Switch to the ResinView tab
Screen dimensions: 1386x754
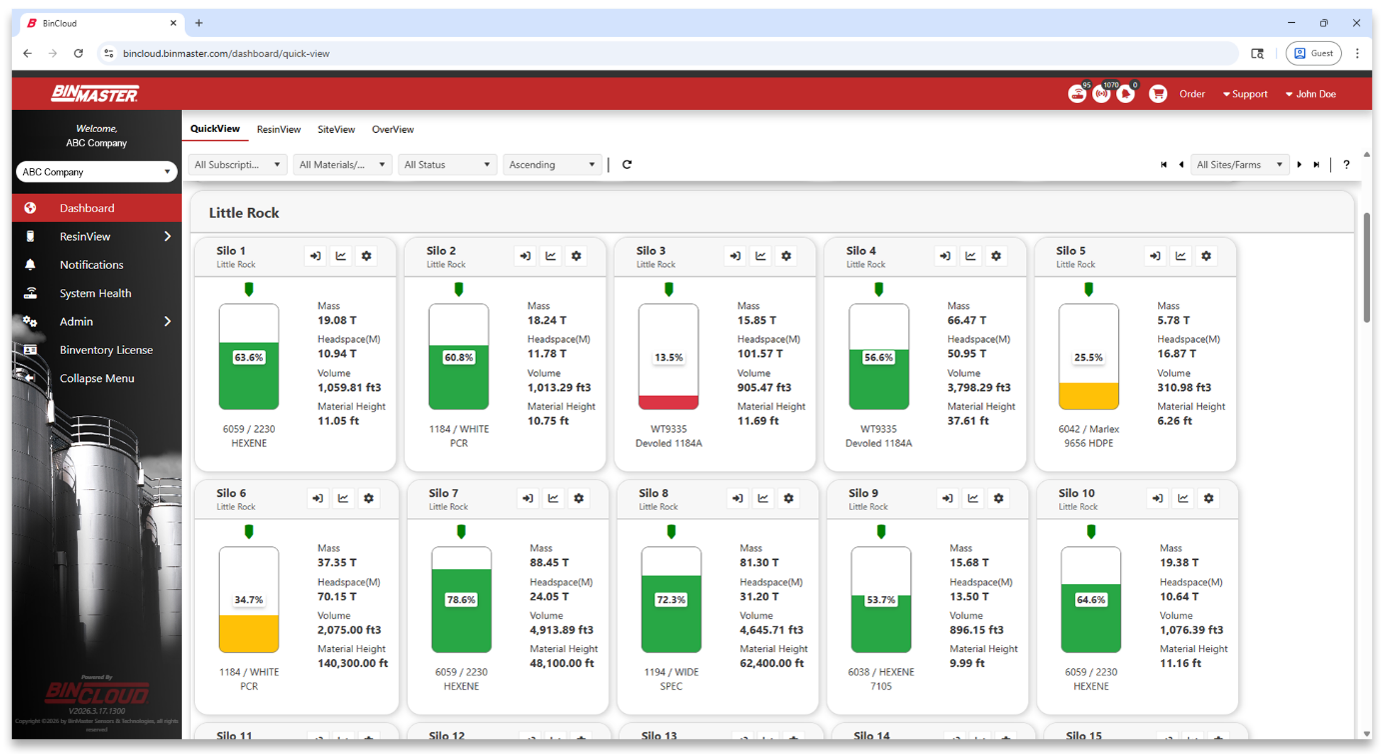(279, 130)
